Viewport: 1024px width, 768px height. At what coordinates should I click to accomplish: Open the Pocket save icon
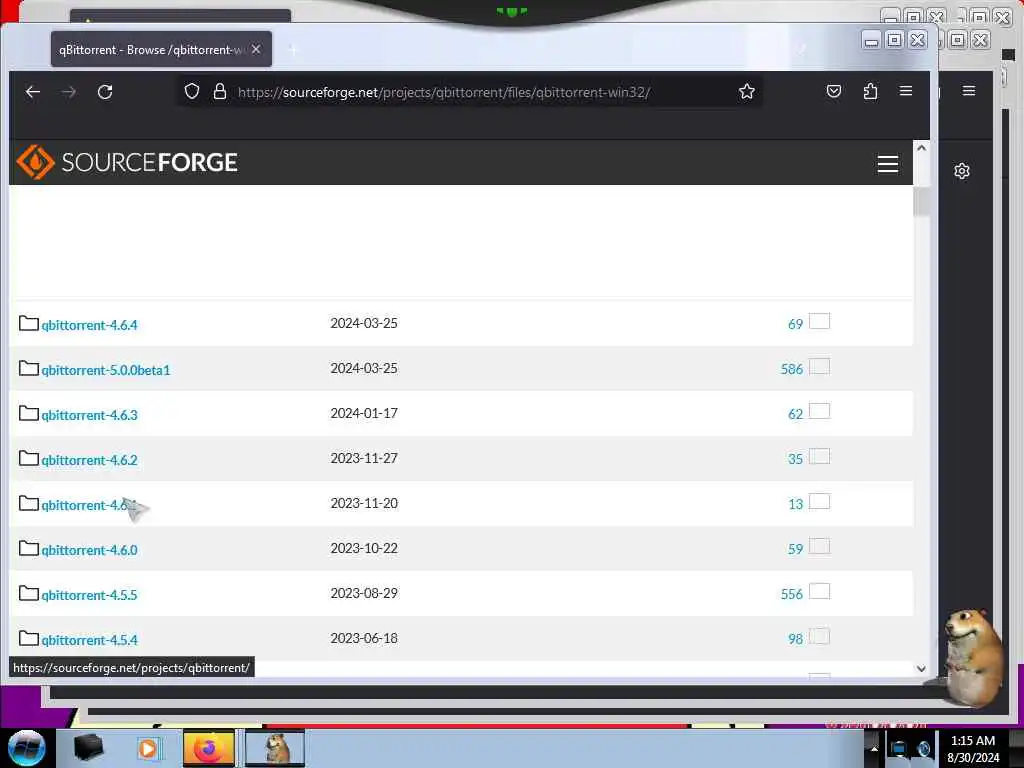(834, 91)
